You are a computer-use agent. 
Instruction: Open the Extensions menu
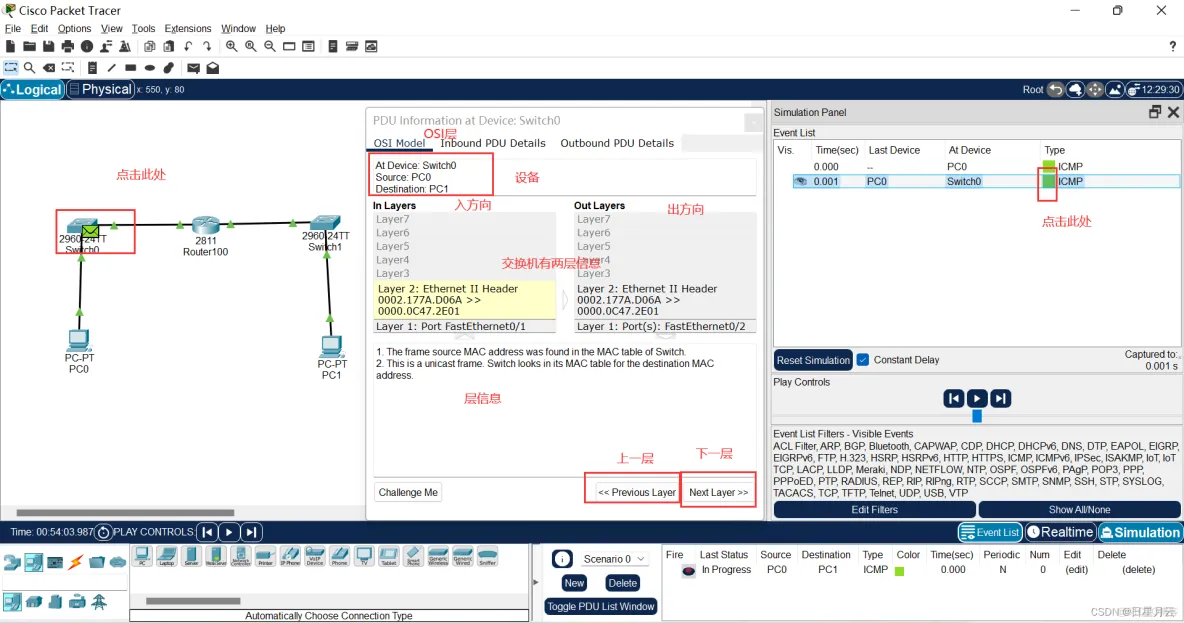(x=188, y=29)
